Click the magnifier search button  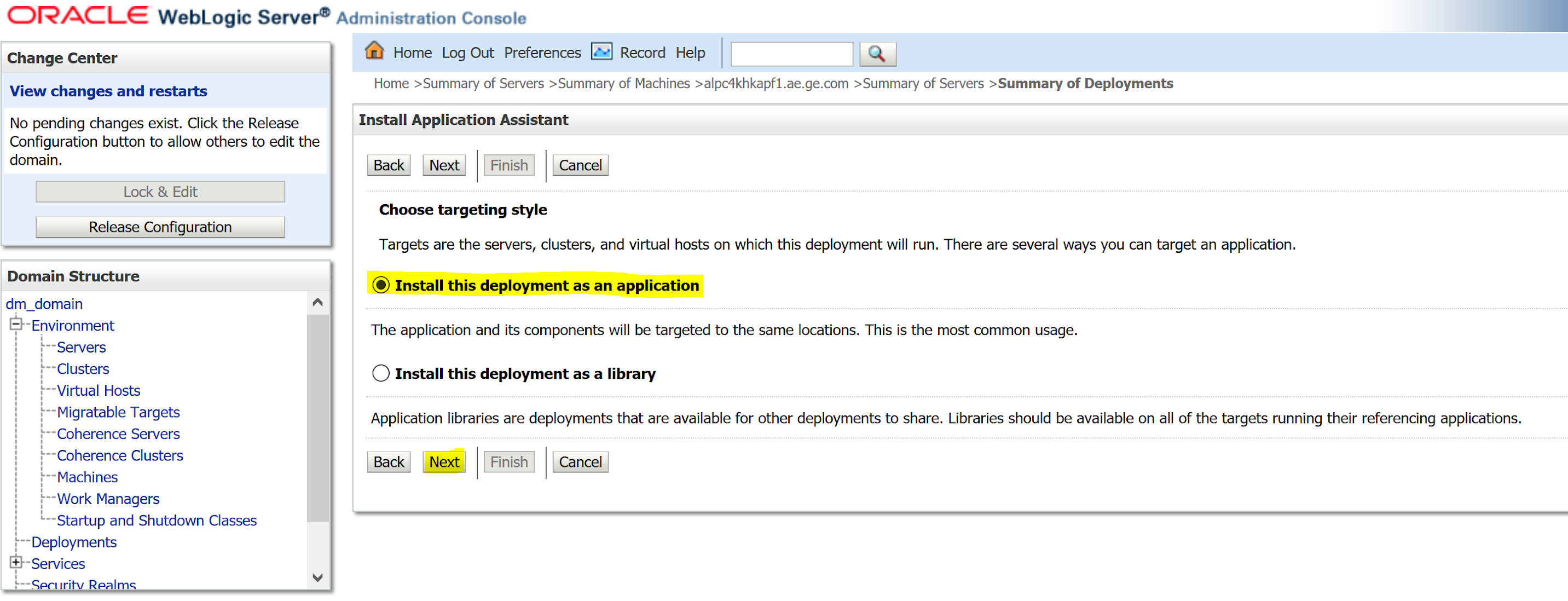coord(877,54)
